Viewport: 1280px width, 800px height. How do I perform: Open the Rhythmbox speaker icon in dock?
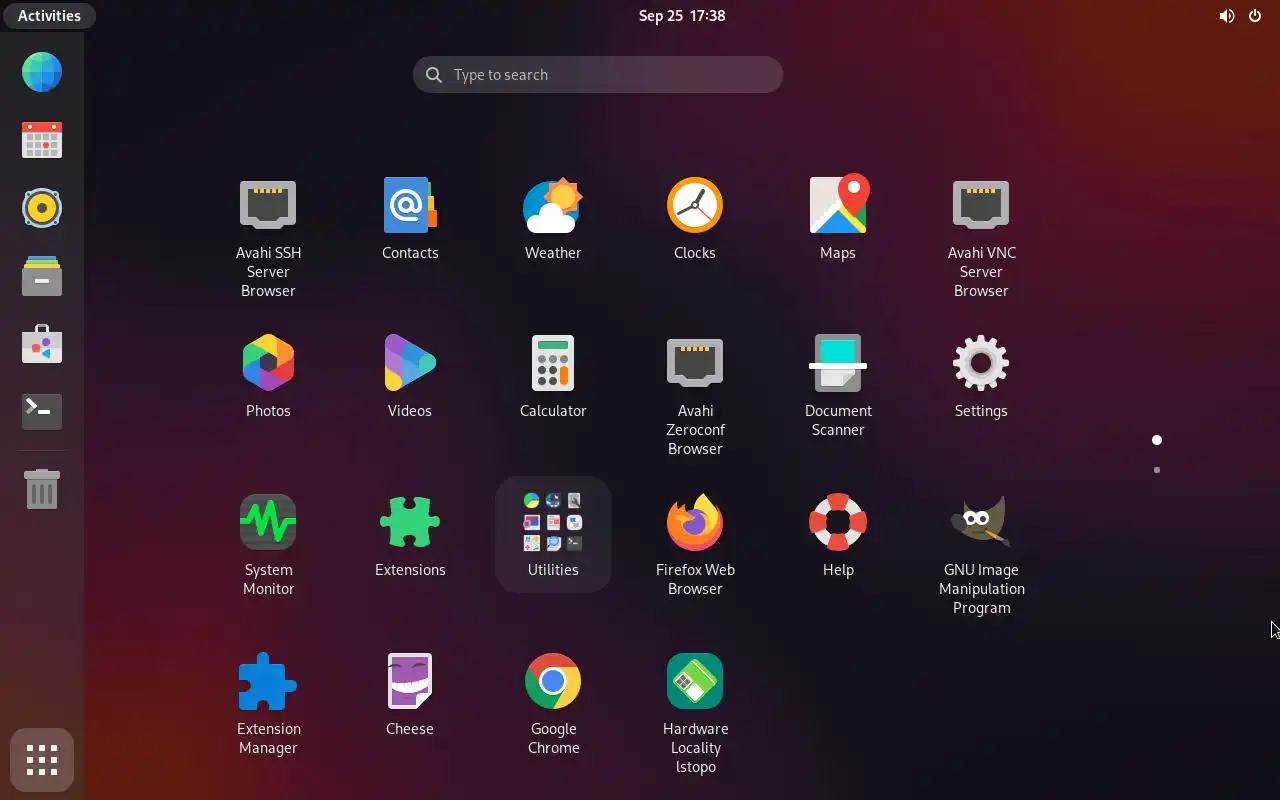click(42, 208)
